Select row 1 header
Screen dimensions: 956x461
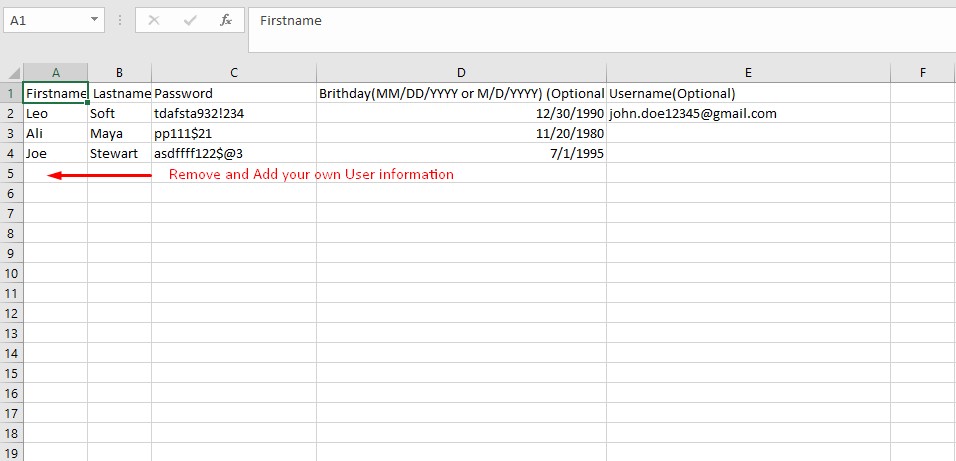(12, 93)
